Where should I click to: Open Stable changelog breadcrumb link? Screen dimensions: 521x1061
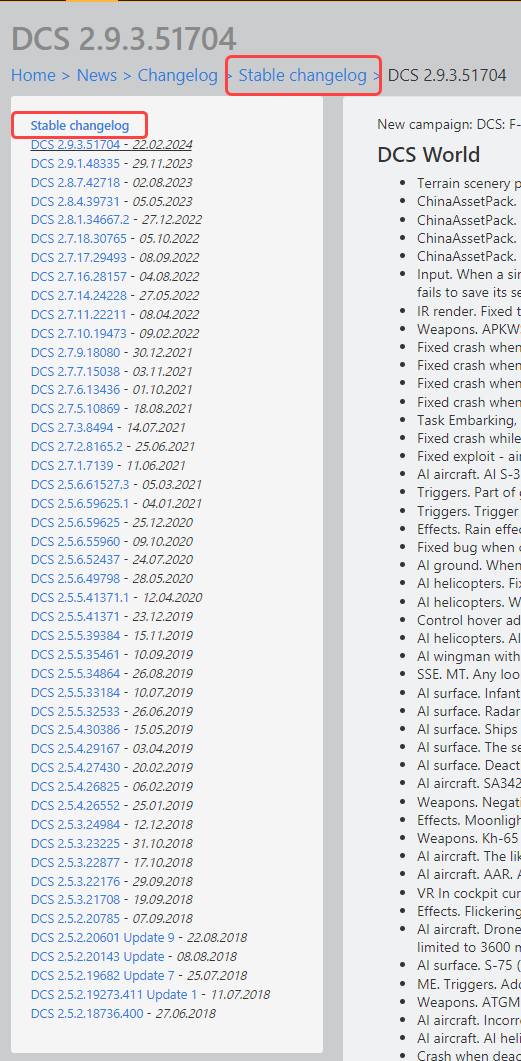302,75
